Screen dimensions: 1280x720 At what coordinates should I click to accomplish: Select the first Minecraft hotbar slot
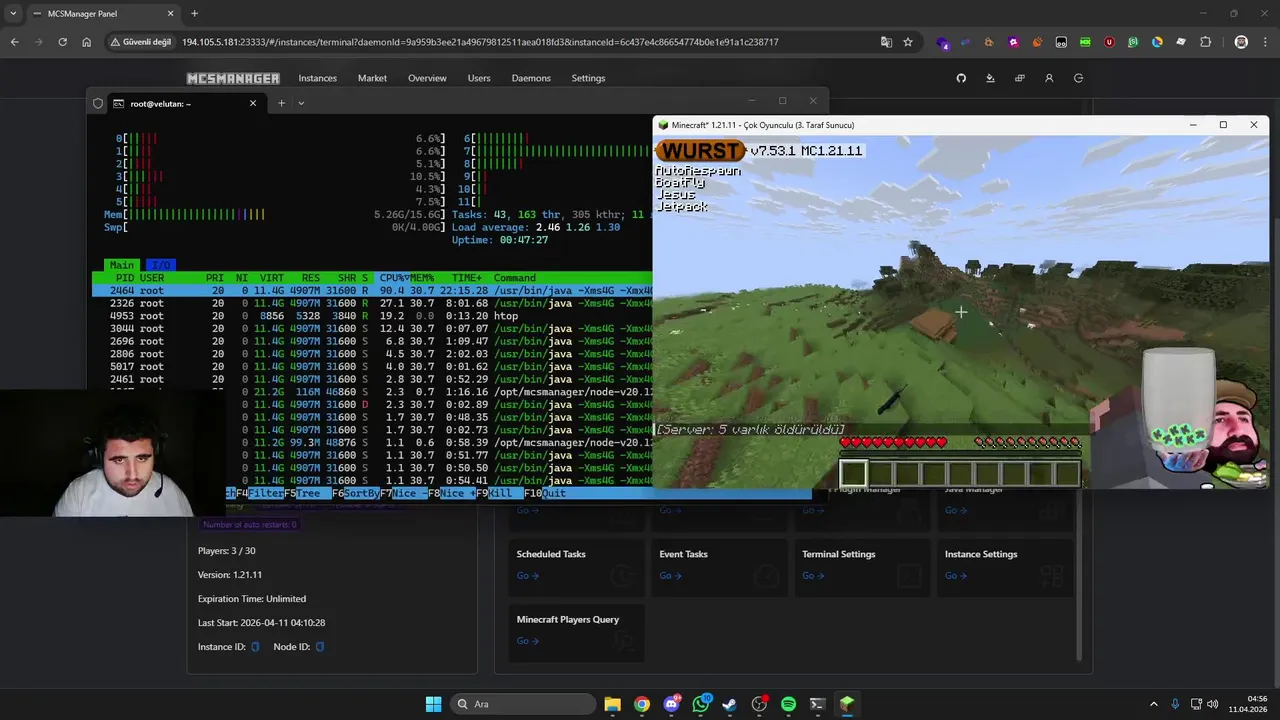(x=853, y=473)
